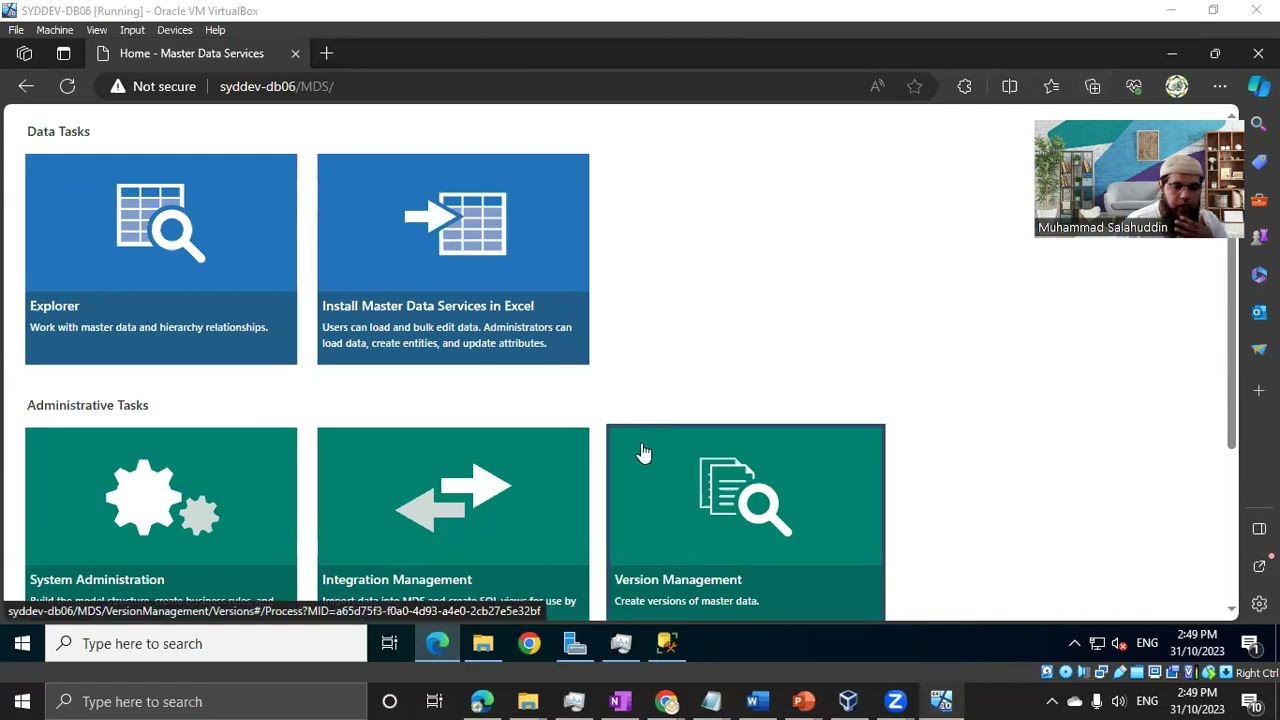Open Edge sidebar Search
The width and height of the screenshot is (1280, 720).
(x=1259, y=124)
